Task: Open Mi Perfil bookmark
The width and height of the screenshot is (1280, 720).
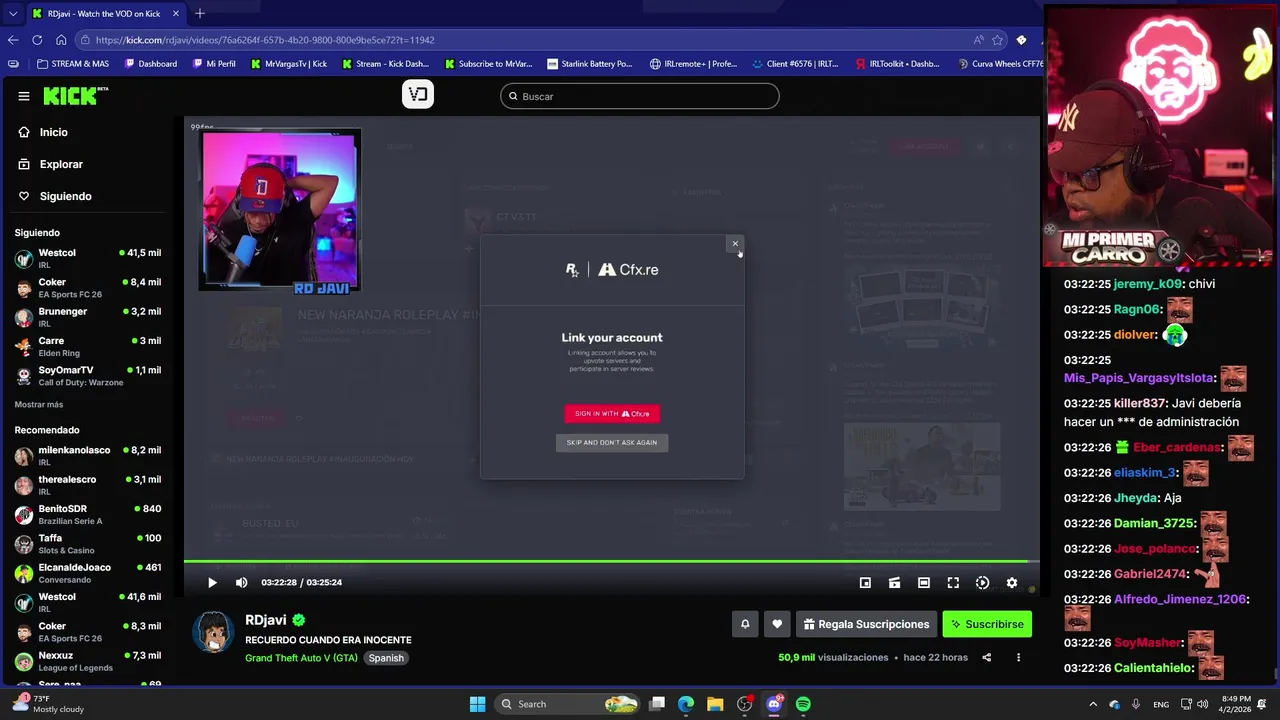Action: click(x=213, y=64)
